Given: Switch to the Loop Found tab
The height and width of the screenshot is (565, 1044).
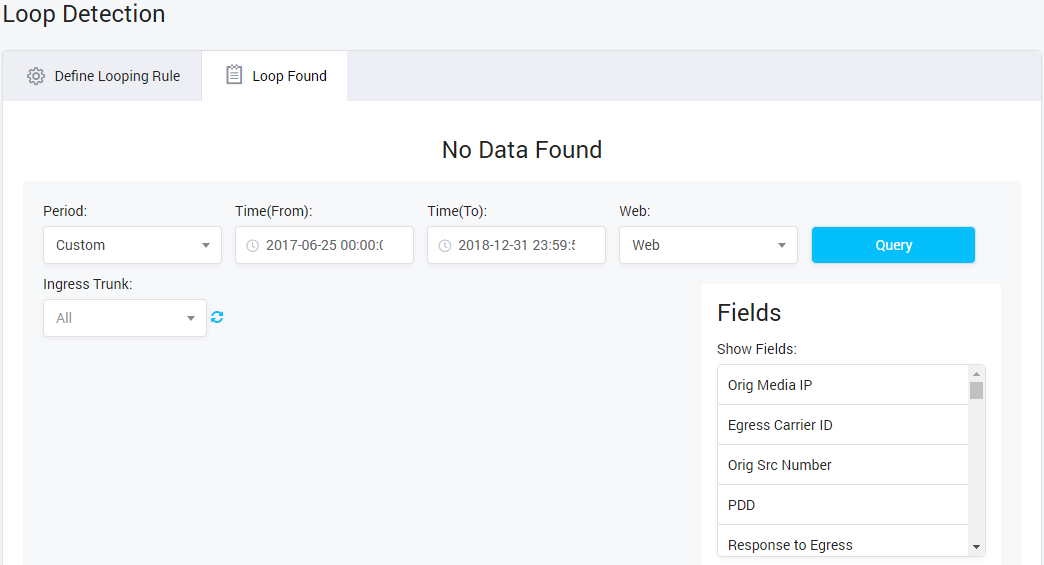Looking at the screenshot, I should [x=275, y=76].
